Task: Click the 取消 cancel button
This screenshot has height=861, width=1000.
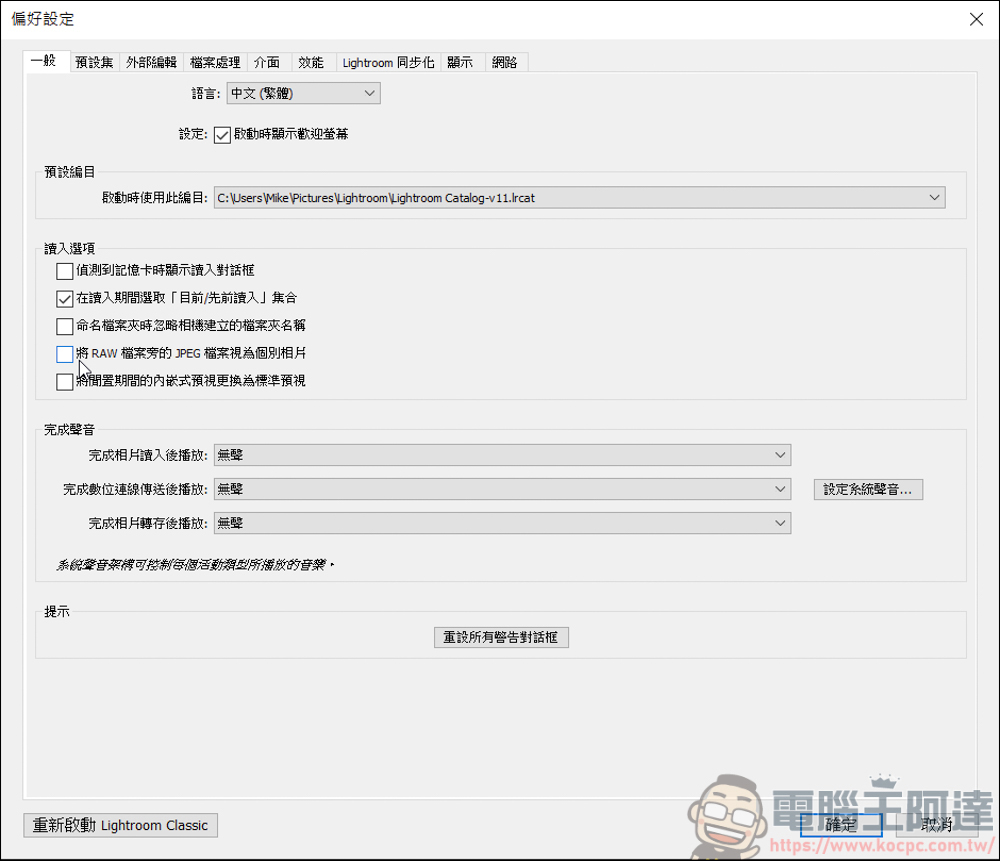Action: pyautogui.click(x=936, y=825)
